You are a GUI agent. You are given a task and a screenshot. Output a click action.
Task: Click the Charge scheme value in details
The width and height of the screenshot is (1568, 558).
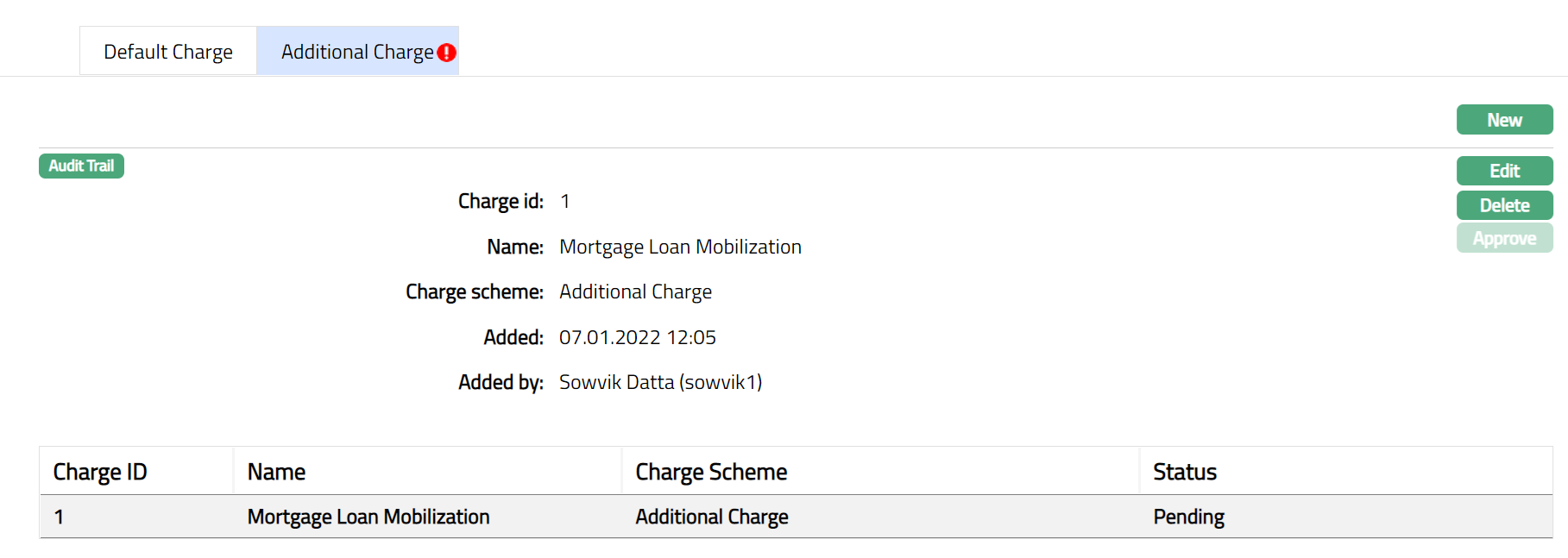click(635, 292)
